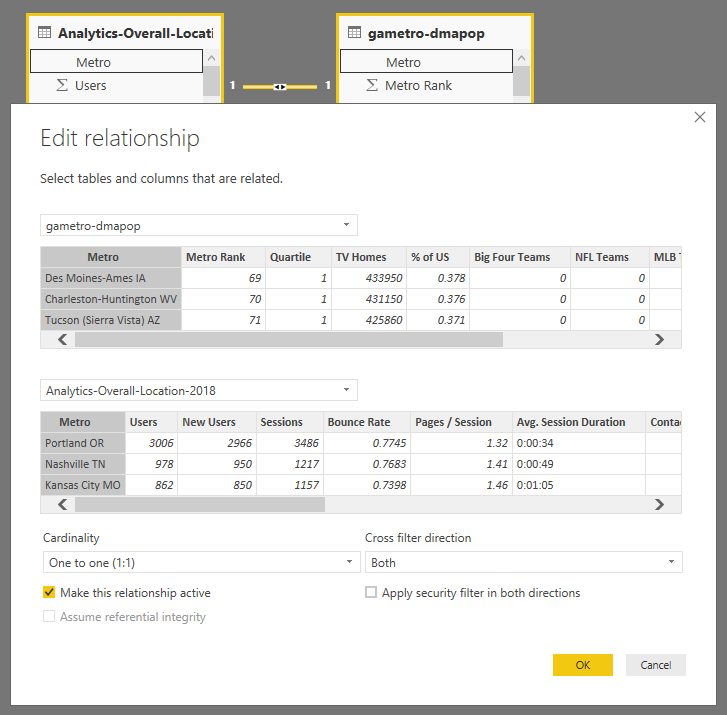This screenshot has height=715, width=727.
Task: Uncheck Make this relationship active
Action: (x=49, y=593)
